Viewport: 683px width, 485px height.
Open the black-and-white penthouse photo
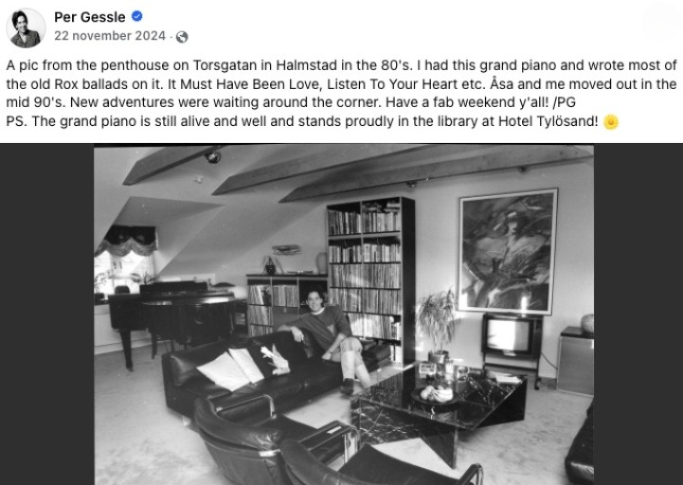[344, 315]
